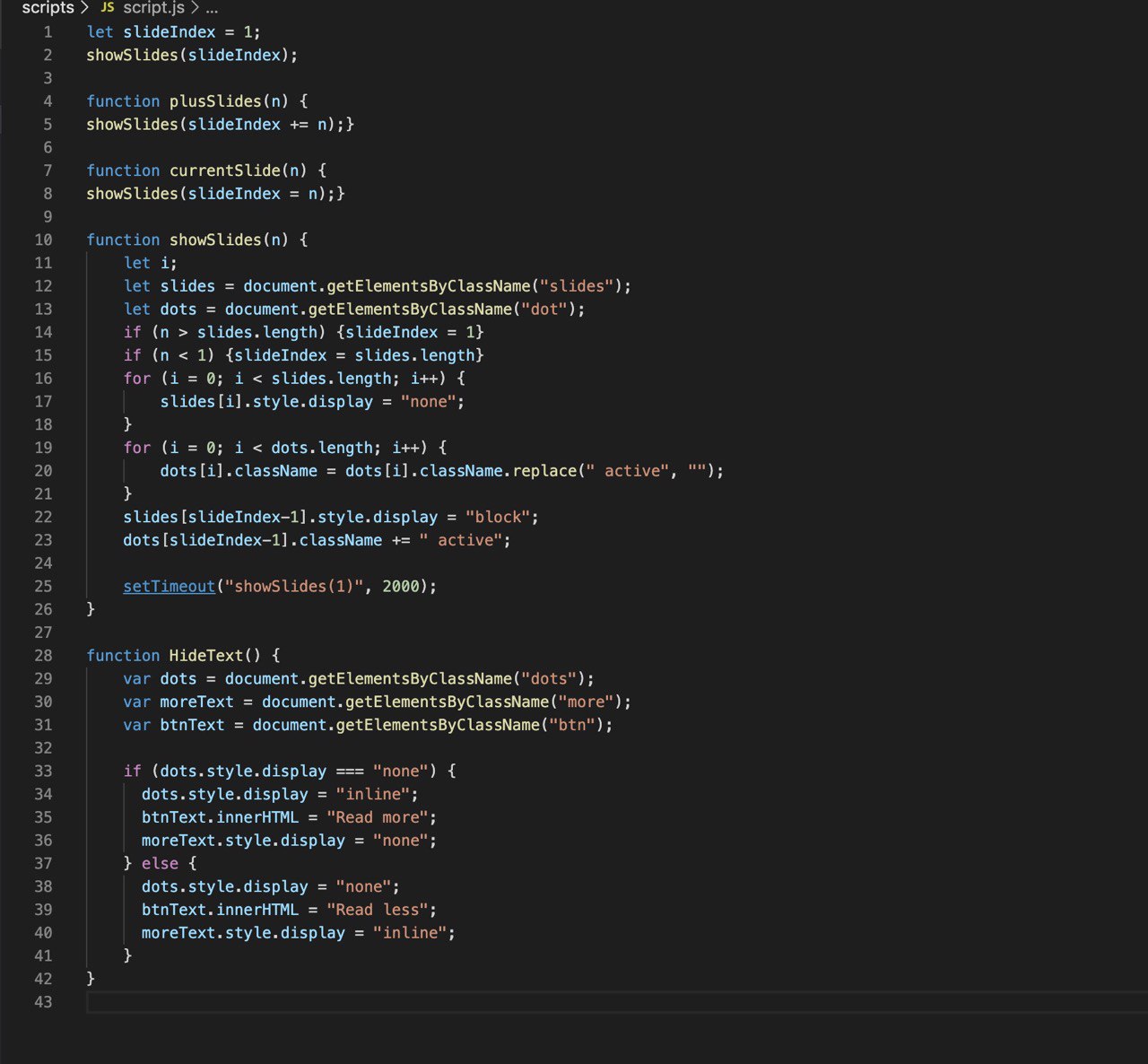Click the 'script.js' breadcrumb item
This screenshot has width=1148, height=1064.
[153, 8]
